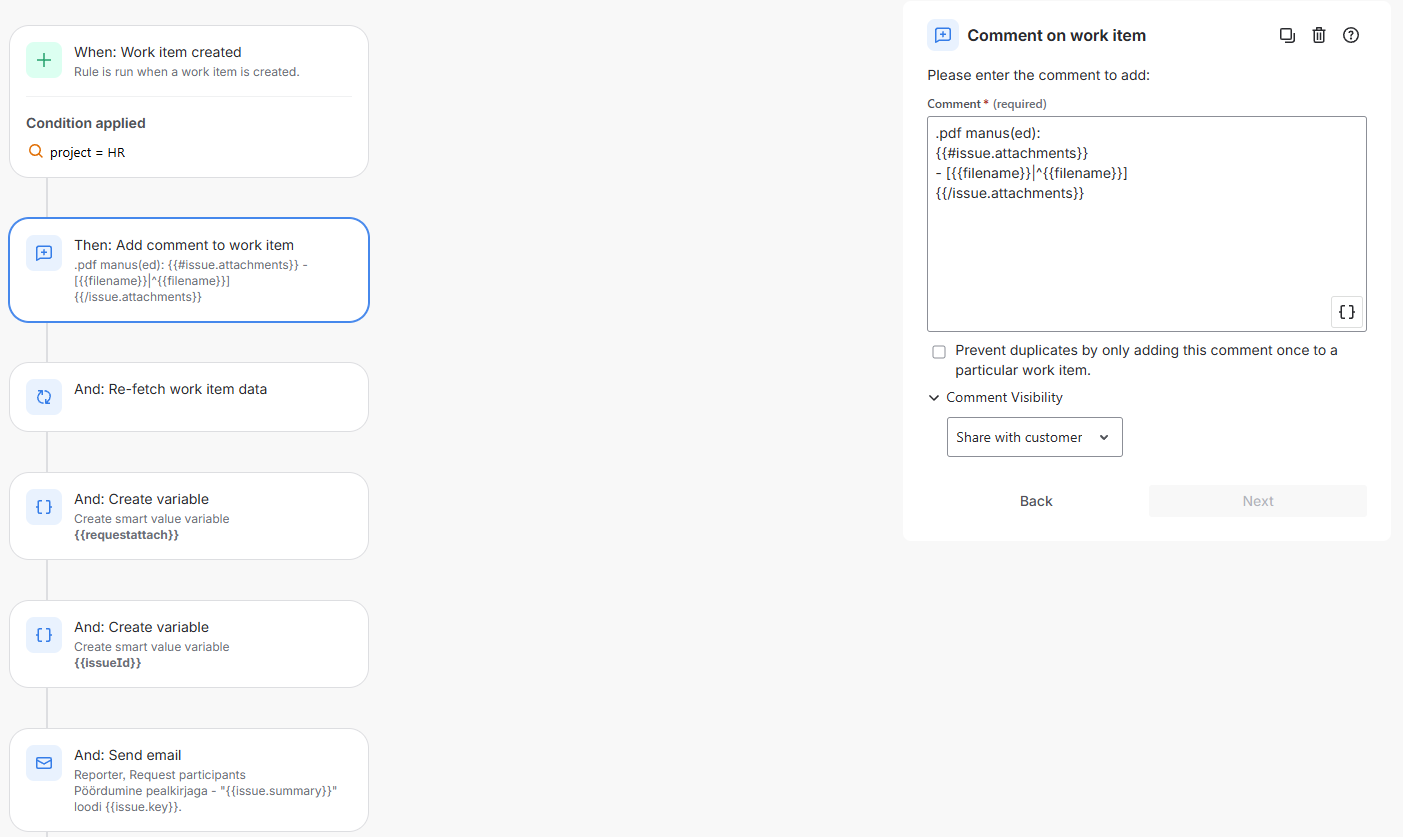Click the comment icon in the panel header
Image resolution: width=1403 pixels, height=837 pixels.
941,34
